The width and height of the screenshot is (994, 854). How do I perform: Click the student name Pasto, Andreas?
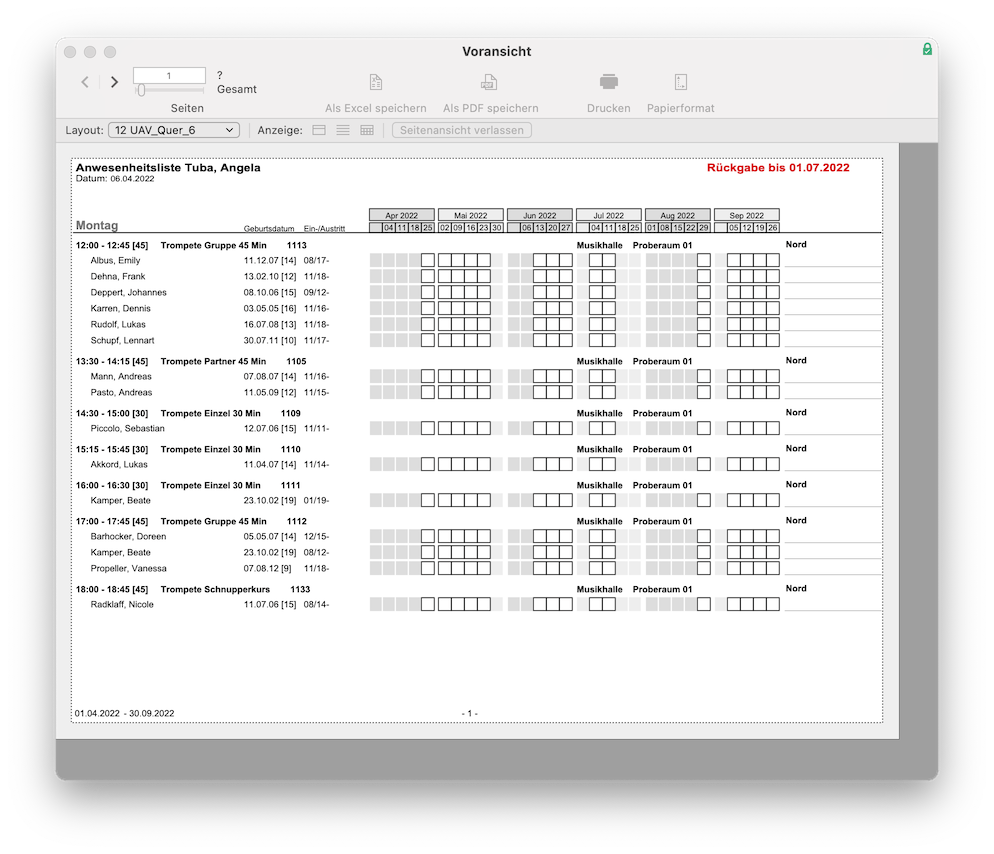tap(121, 392)
